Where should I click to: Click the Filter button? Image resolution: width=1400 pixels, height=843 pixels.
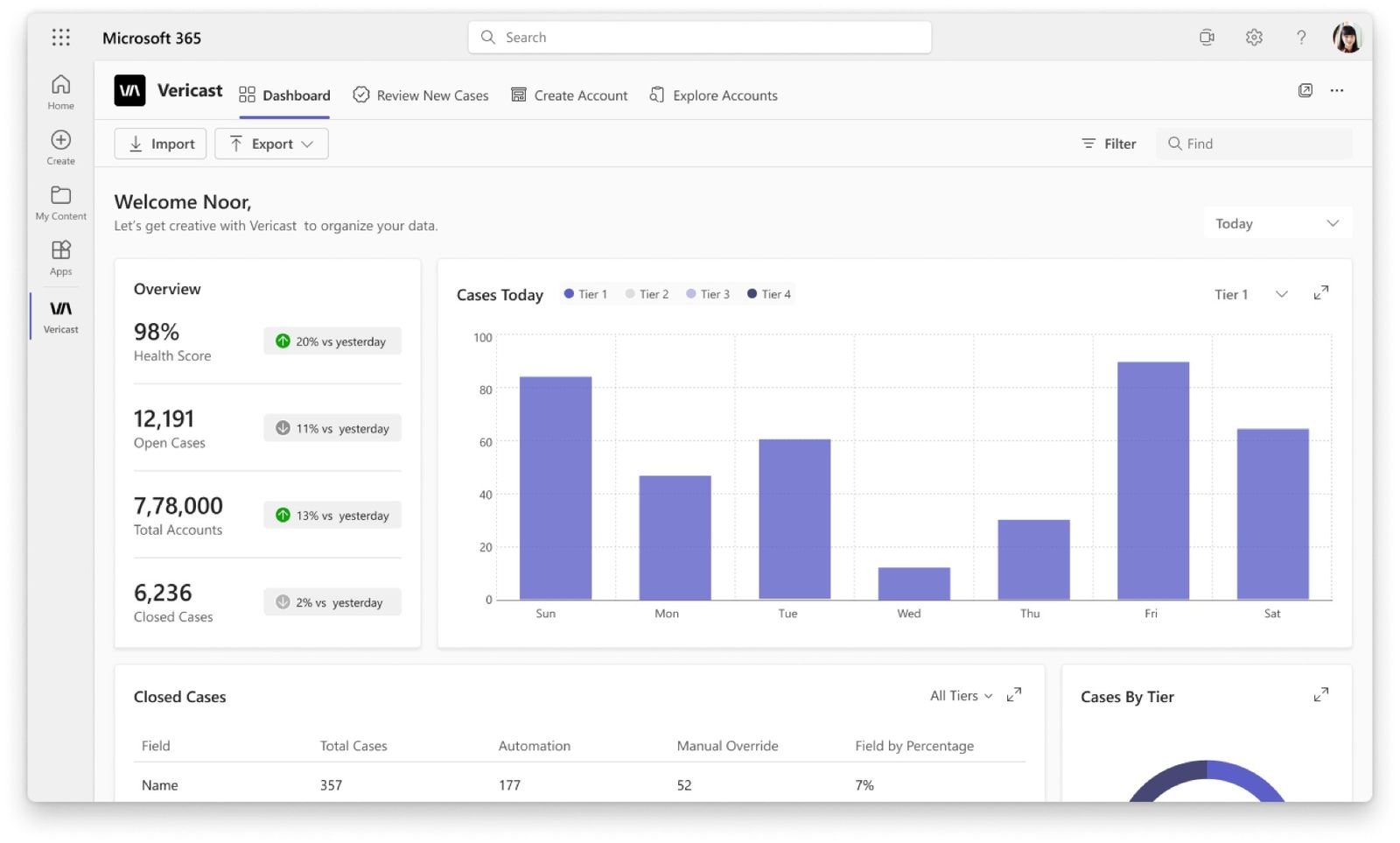(x=1109, y=144)
